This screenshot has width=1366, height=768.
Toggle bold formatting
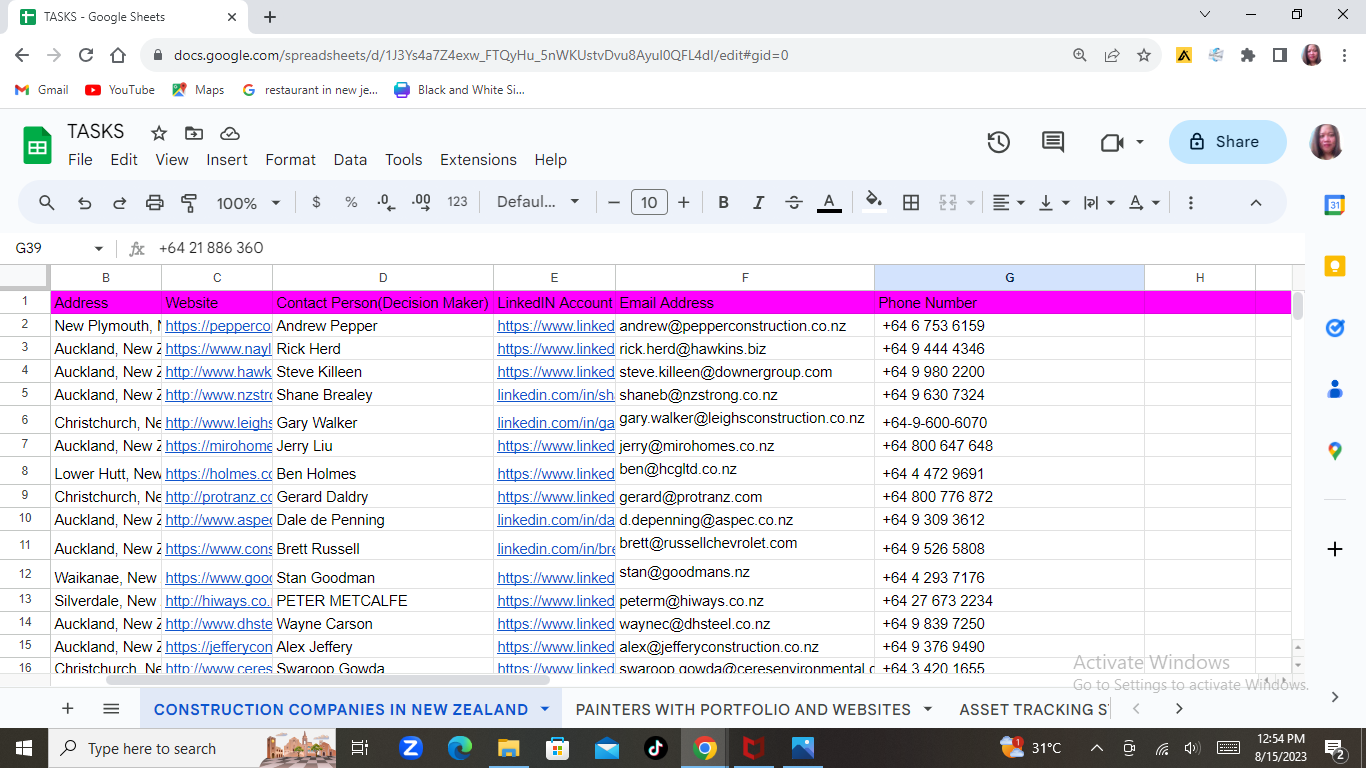(x=723, y=202)
